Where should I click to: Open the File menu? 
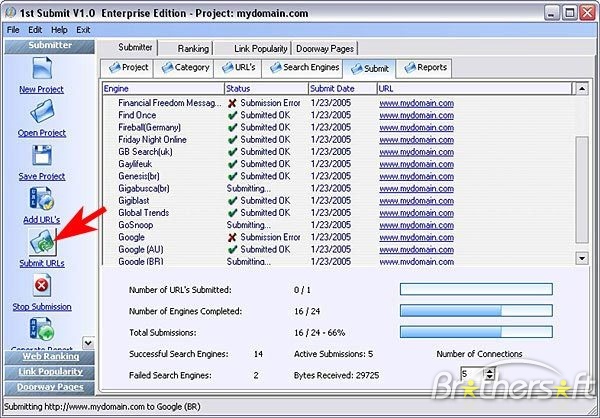[x=13, y=30]
